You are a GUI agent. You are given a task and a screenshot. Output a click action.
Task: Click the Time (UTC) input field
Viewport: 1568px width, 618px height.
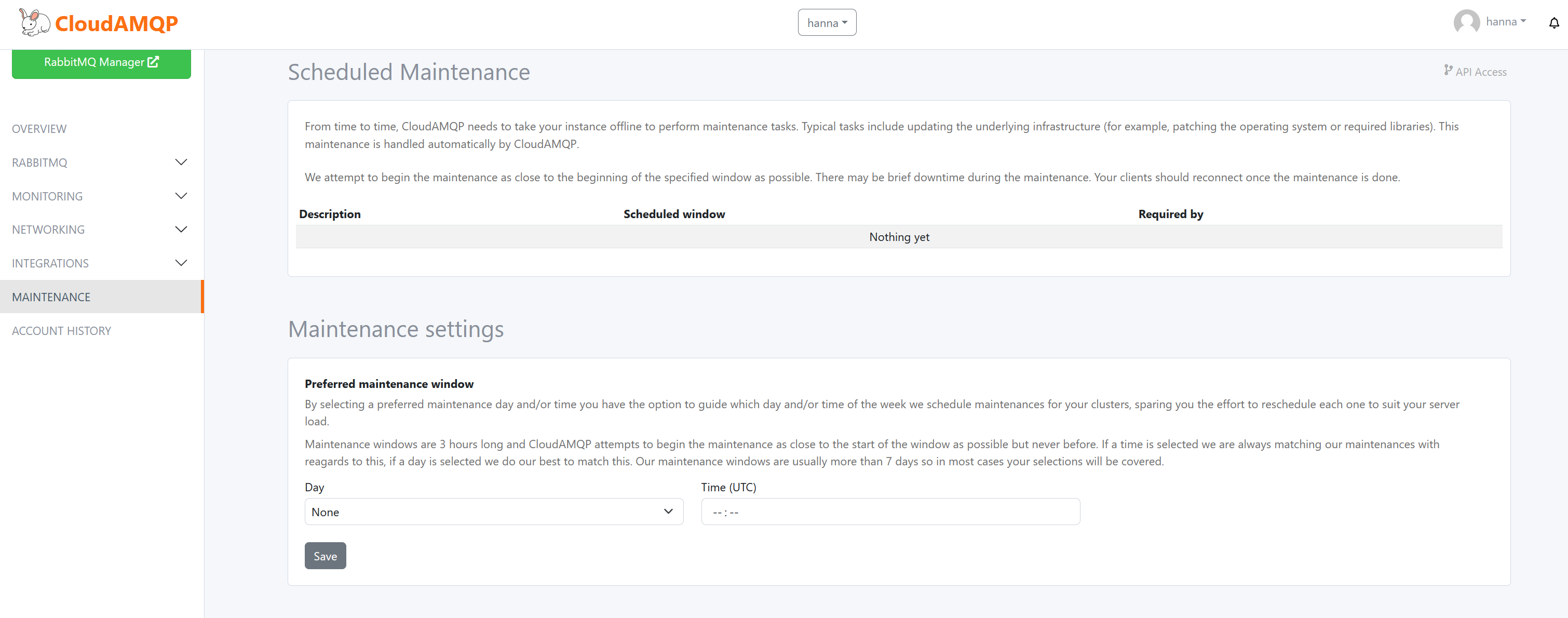(x=890, y=512)
